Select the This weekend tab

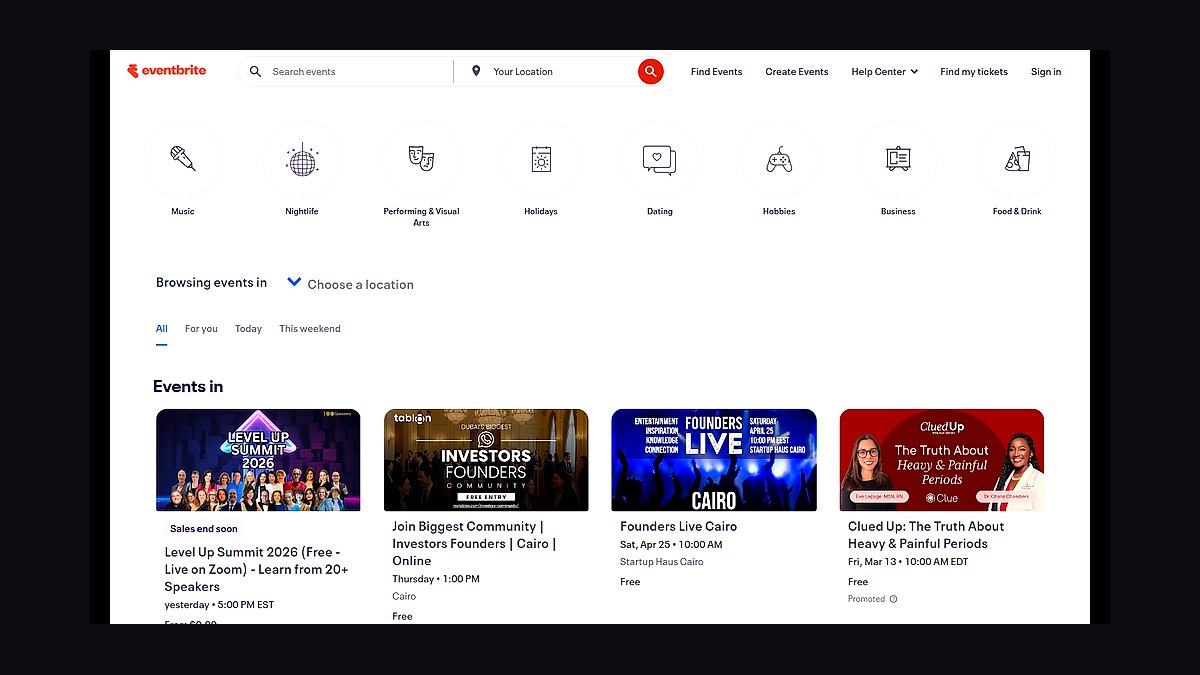click(x=310, y=329)
